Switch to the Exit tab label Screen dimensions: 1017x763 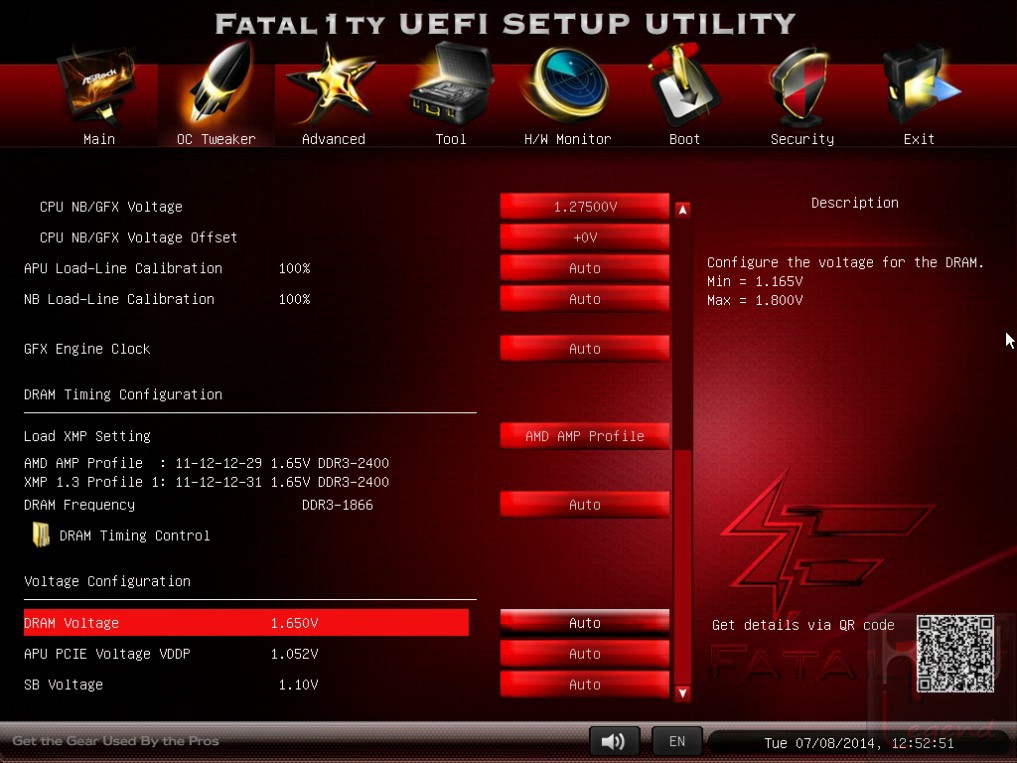click(x=919, y=139)
